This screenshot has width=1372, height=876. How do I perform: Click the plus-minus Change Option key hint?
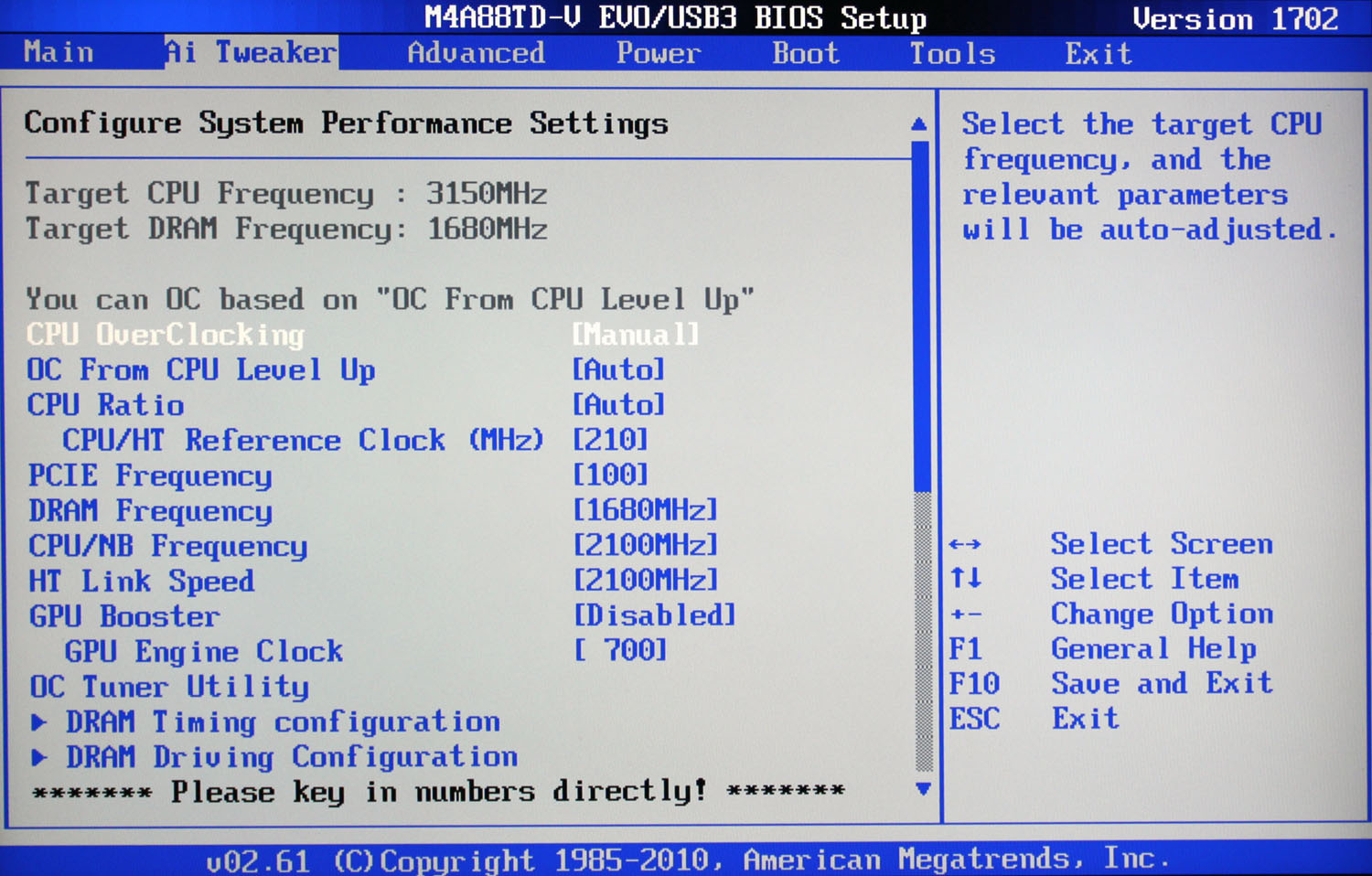click(965, 614)
